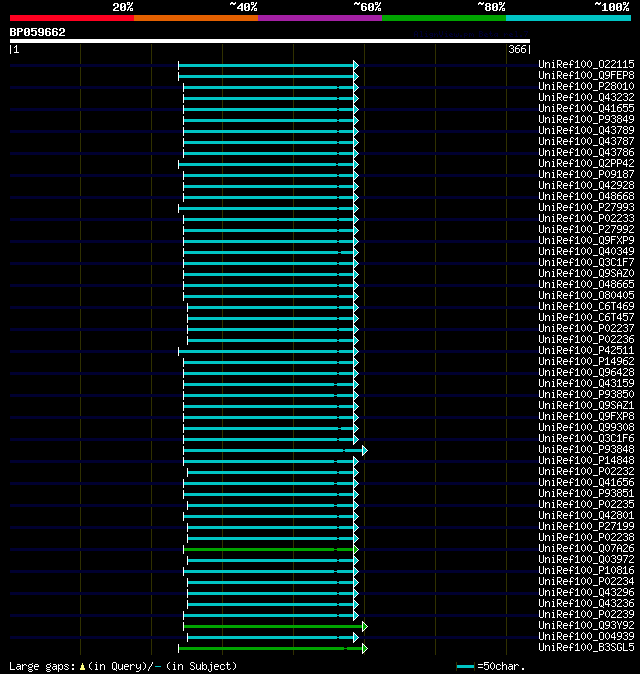Select label UniRef100_Q43789
Image resolution: width=640 pixels, height=674 pixels.
(x=586, y=131)
